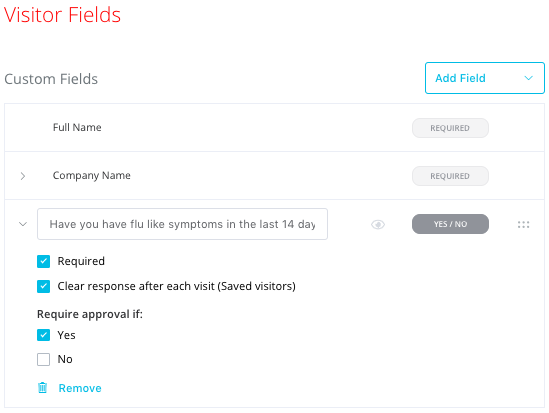Uncheck the Yes approval checkbox
Viewport: 549px width, 413px height.
(43, 335)
